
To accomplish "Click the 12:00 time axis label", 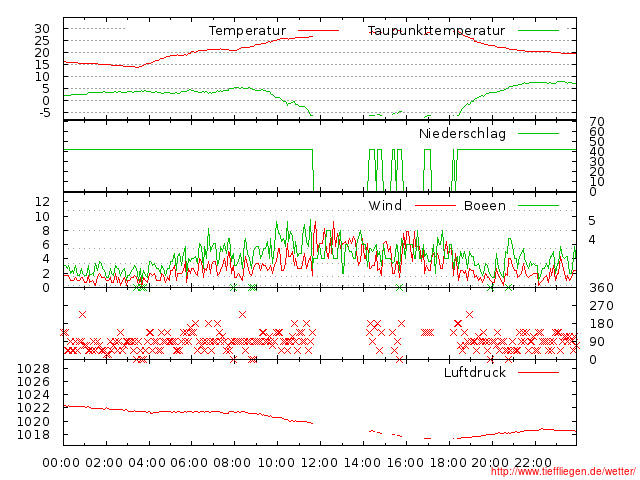I will (319, 462).
